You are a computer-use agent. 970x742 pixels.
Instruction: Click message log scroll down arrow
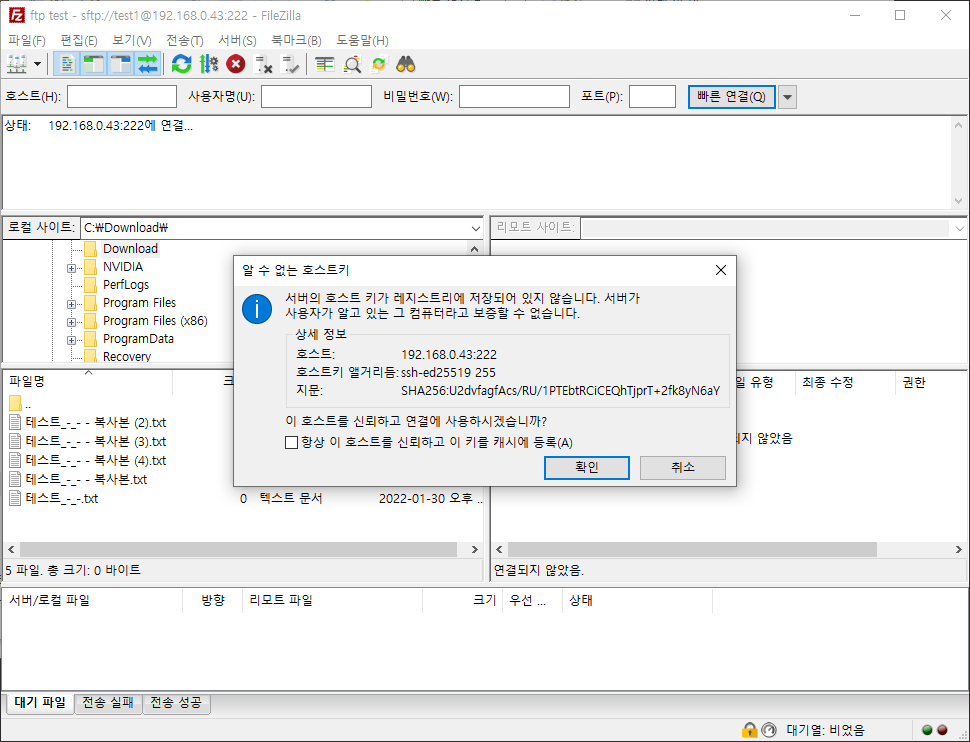point(958,201)
